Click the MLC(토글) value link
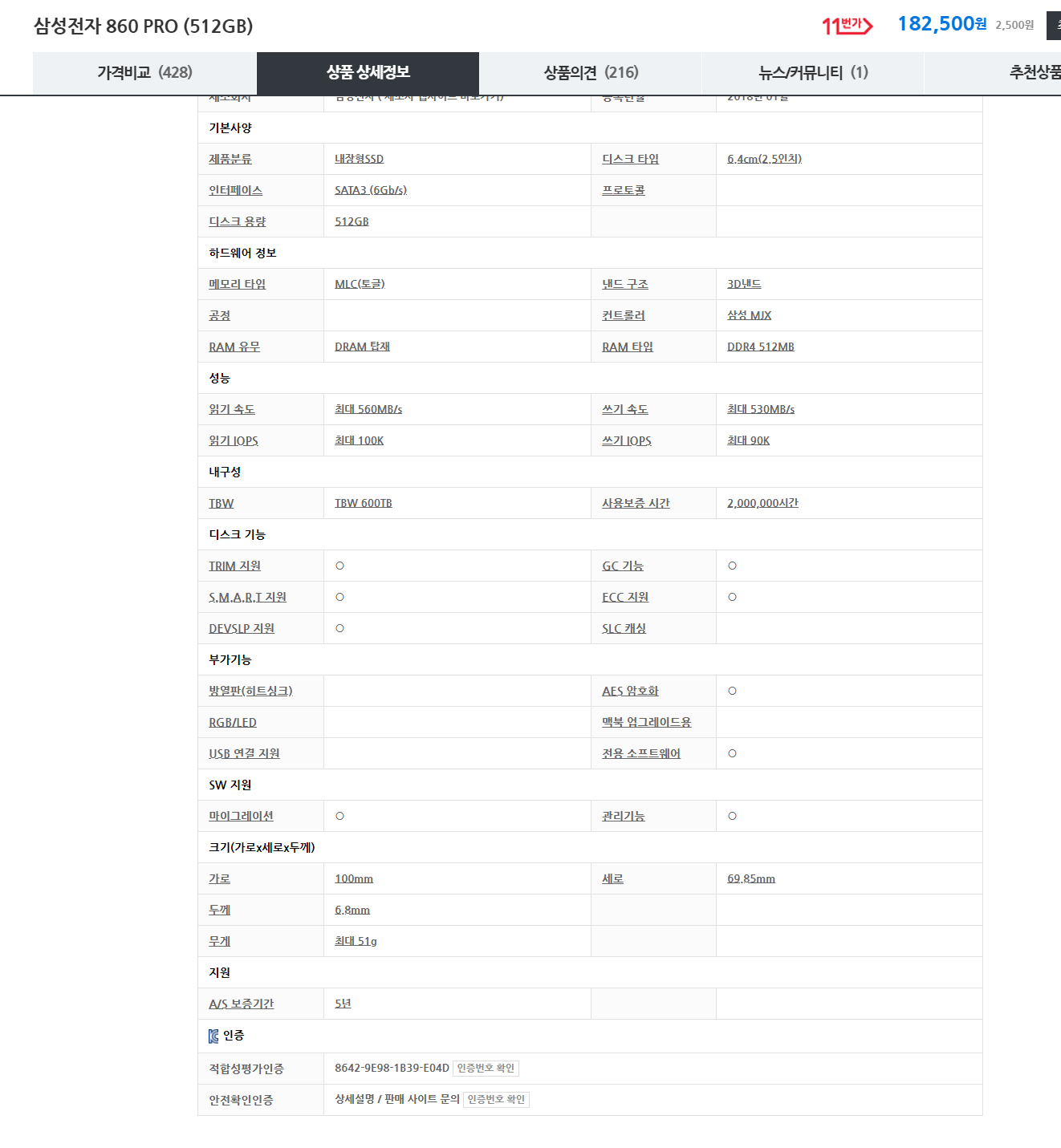1061x1148 pixels. point(360,284)
